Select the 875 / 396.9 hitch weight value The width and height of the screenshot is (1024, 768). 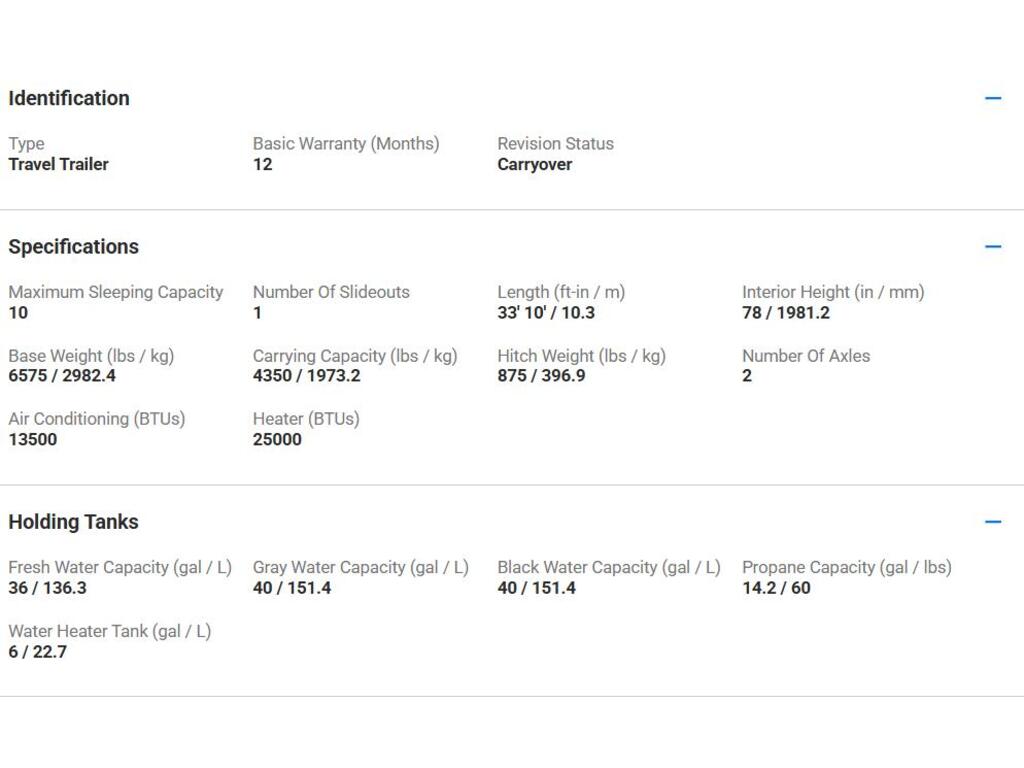pyautogui.click(x=541, y=376)
